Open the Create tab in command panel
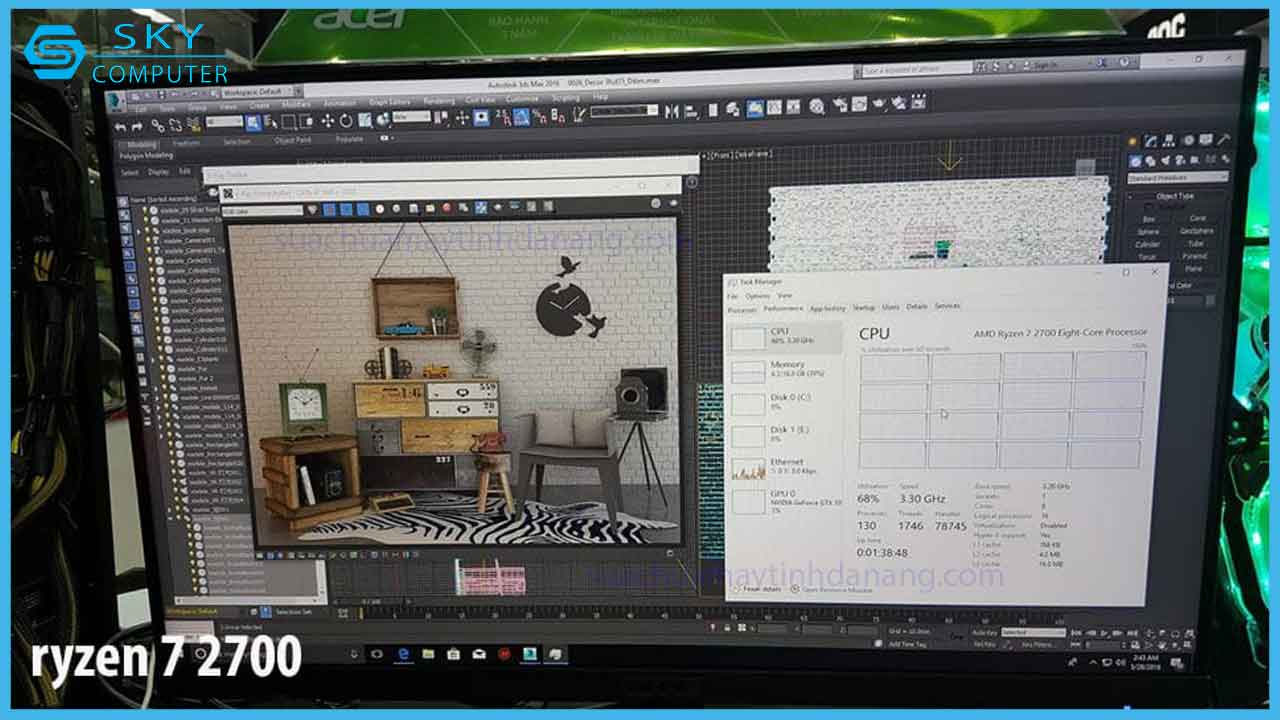 (x=1132, y=141)
